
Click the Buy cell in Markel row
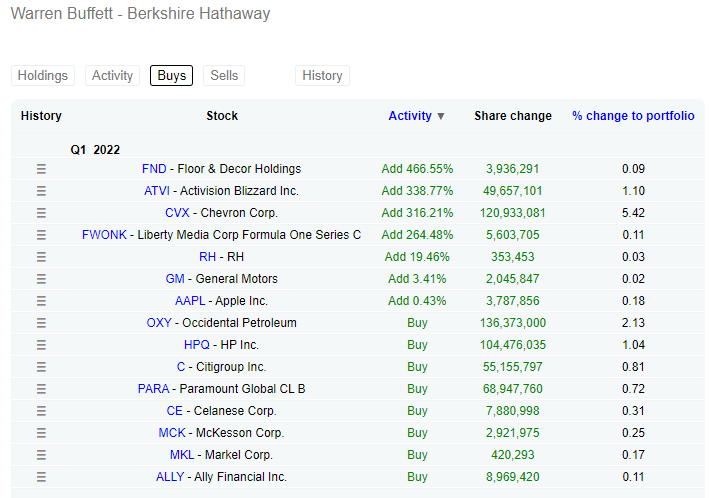(417, 455)
